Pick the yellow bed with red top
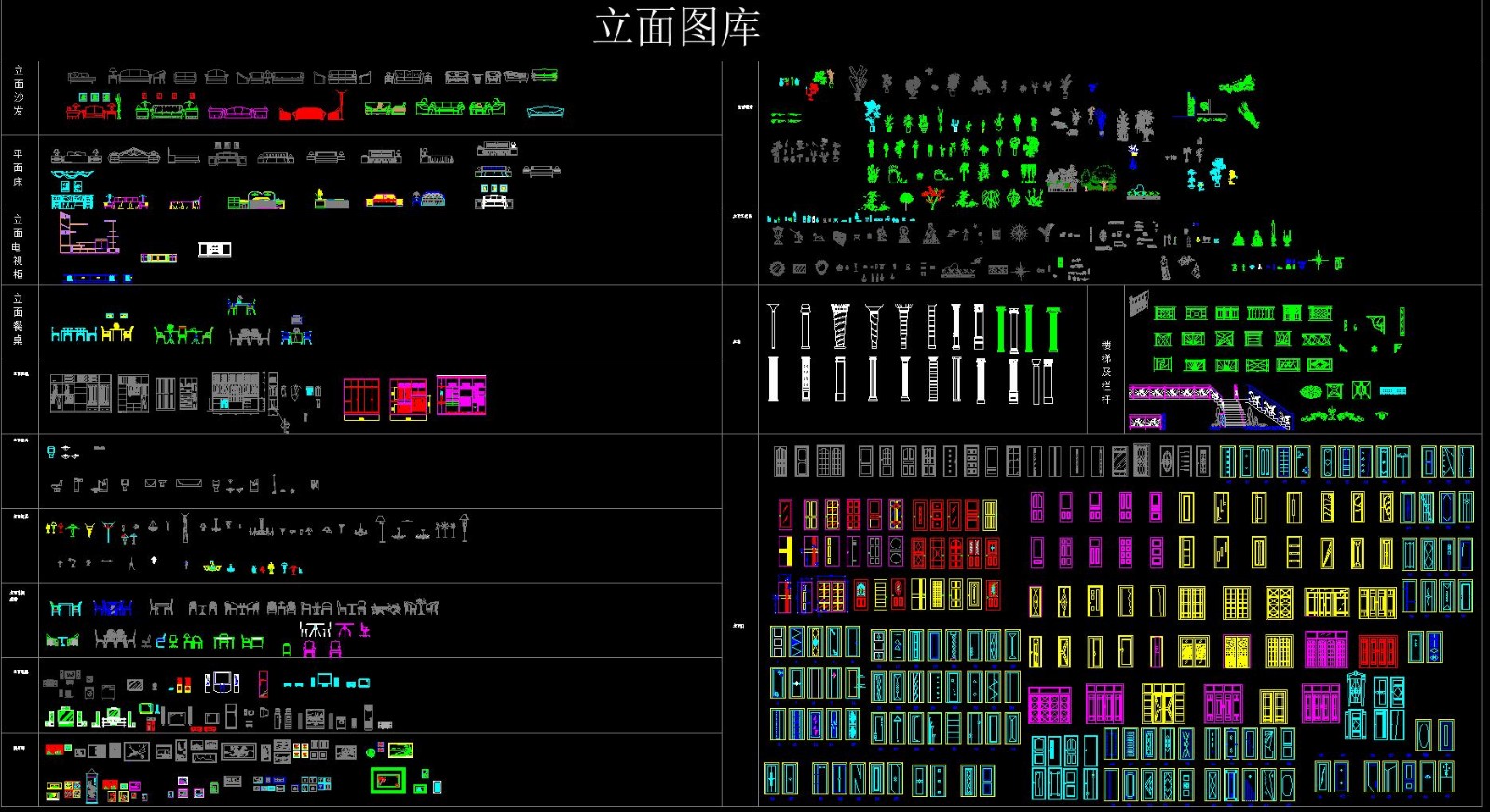1490x812 pixels. point(385,199)
